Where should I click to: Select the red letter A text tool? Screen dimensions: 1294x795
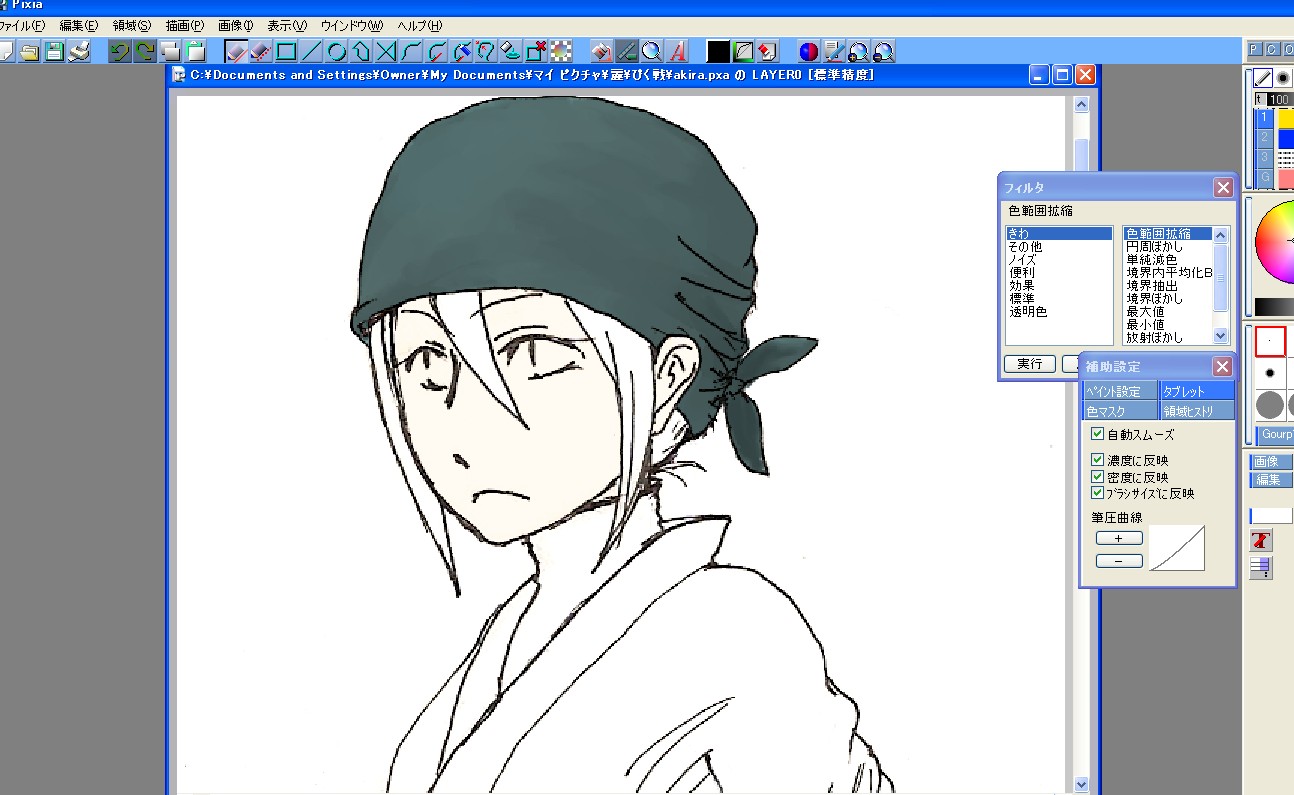coord(678,51)
